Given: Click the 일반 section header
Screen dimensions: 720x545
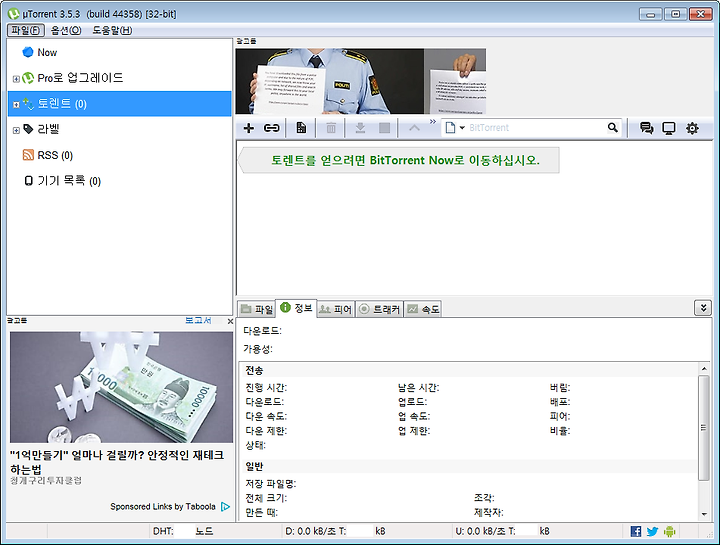Looking at the screenshot, I should (254, 466).
